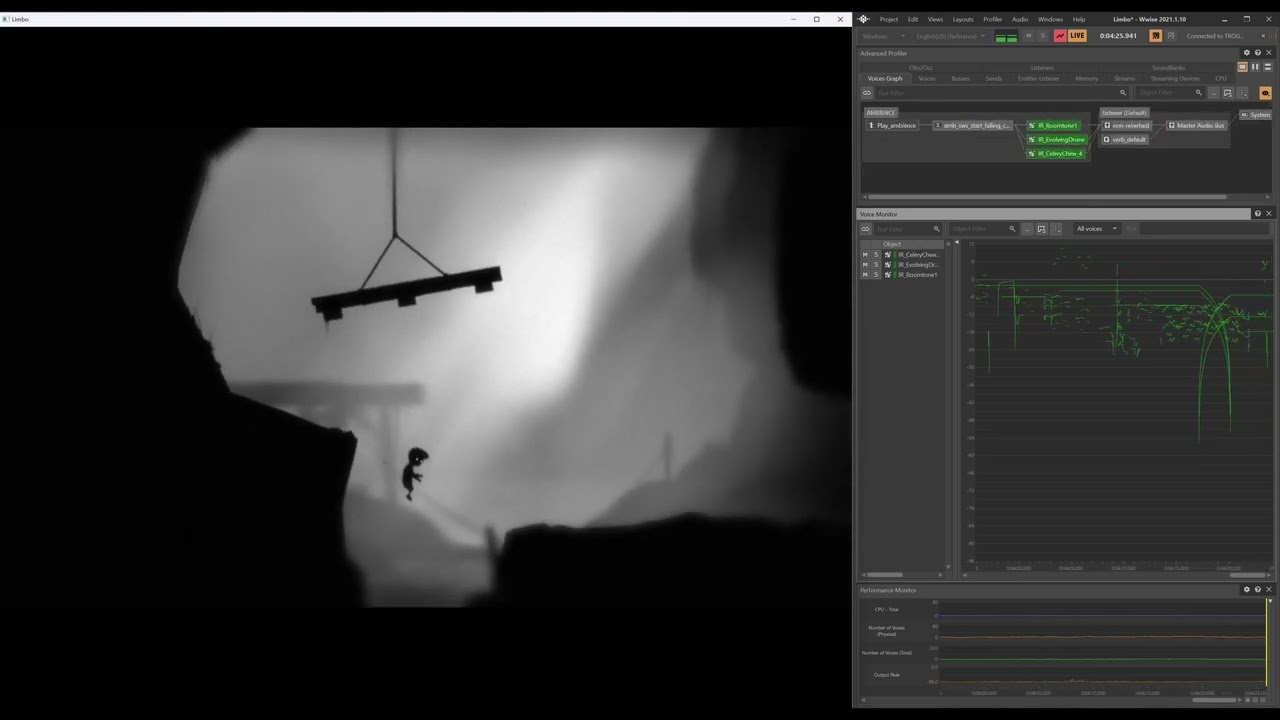The width and height of the screenshot is (1280, 720).
Task: Open the All voices dropdown
Action: (1097, 229)
